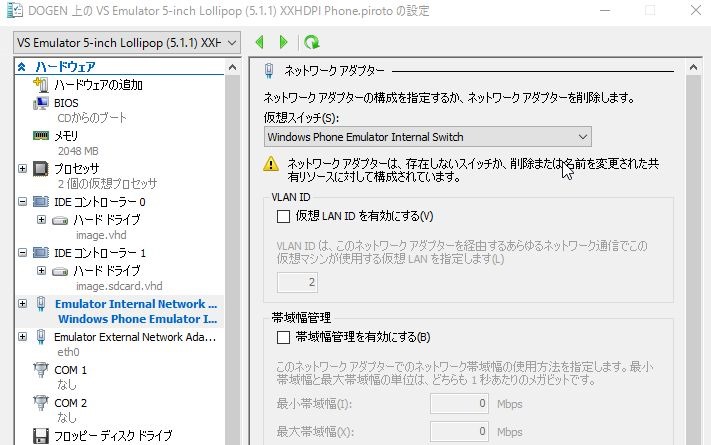The width and height of the screenshot is (711, 445).
Task: Open the VS Emulator virtual machine dropdown
Action: tap(127, 43)
